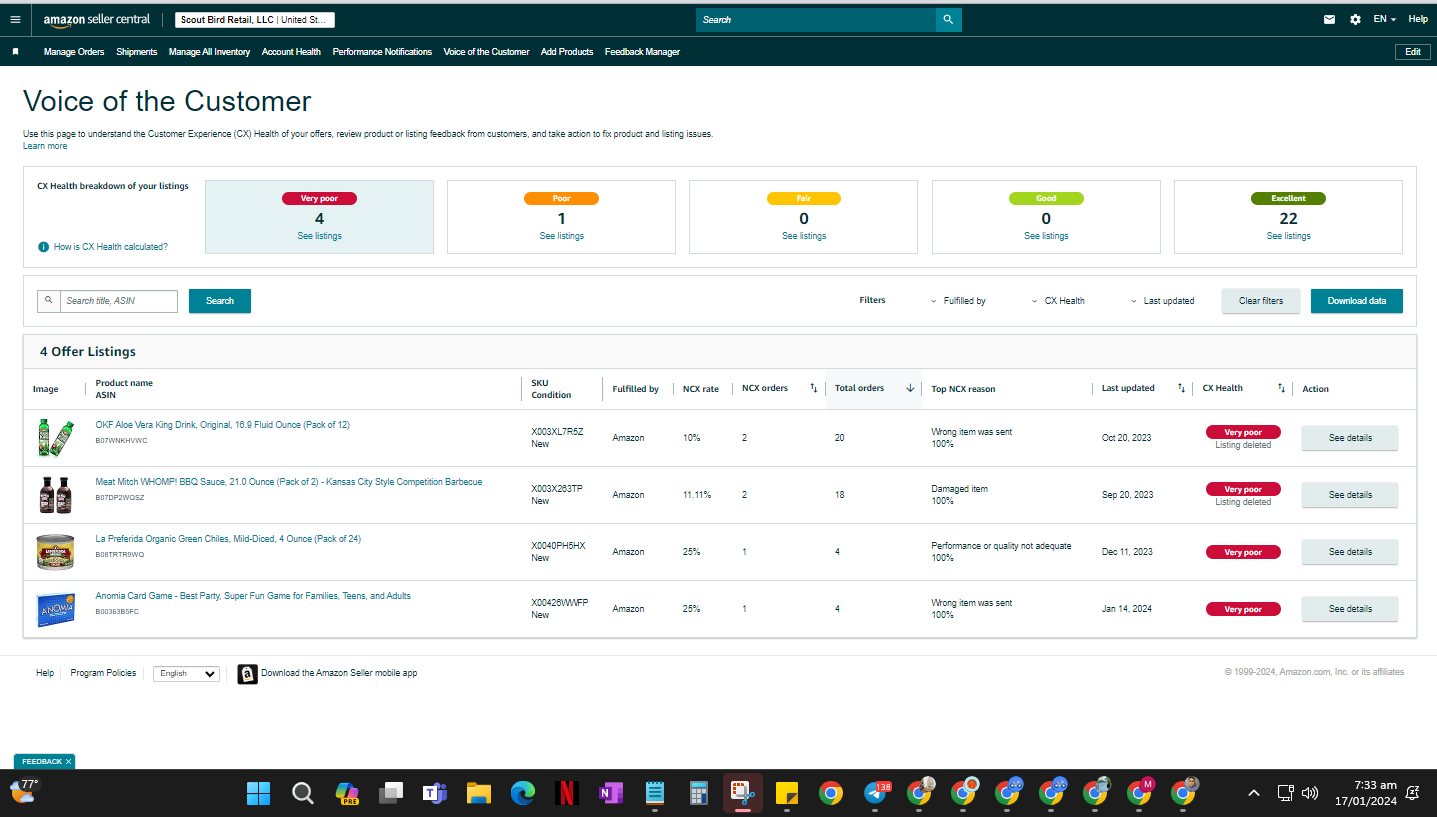Open Telegram from the taskbar

click(x=875, y=794)
